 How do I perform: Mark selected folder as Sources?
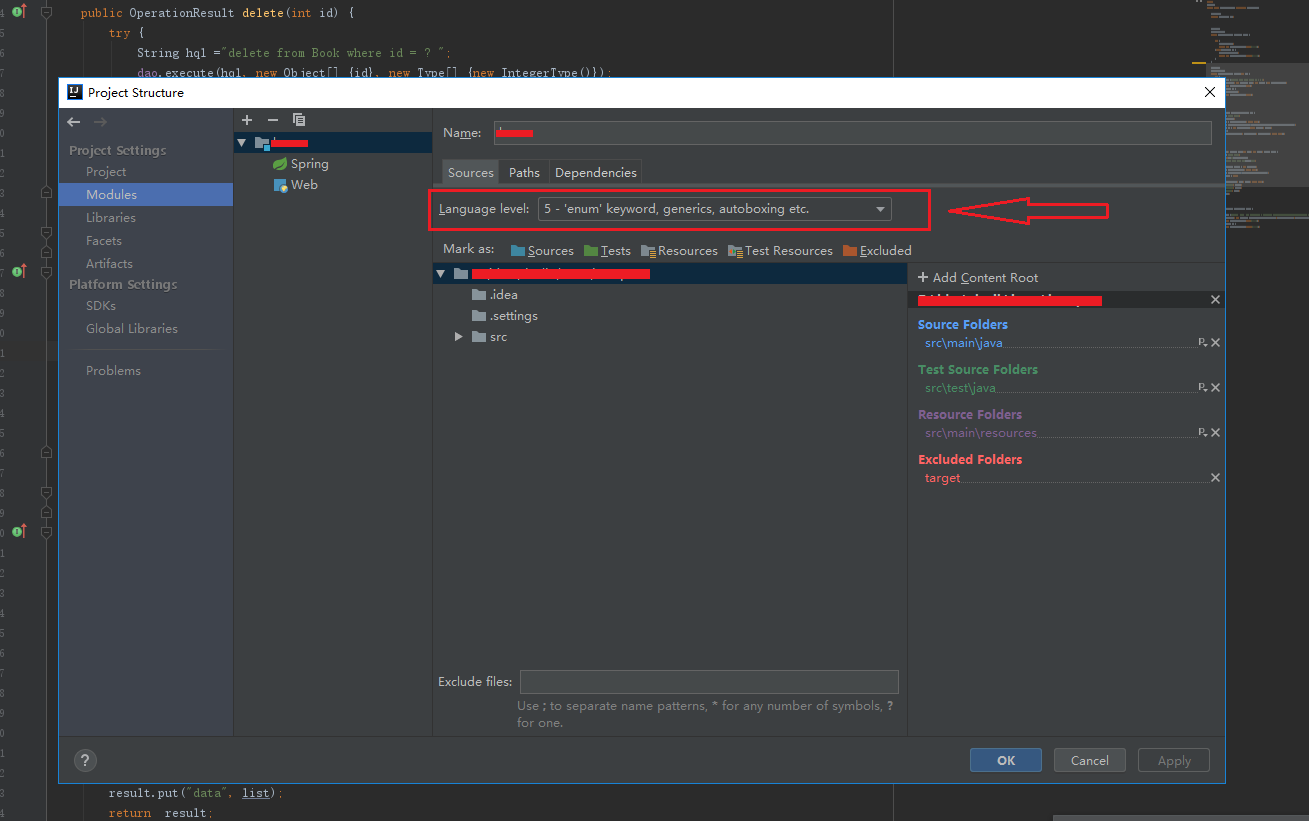point(541,250)
